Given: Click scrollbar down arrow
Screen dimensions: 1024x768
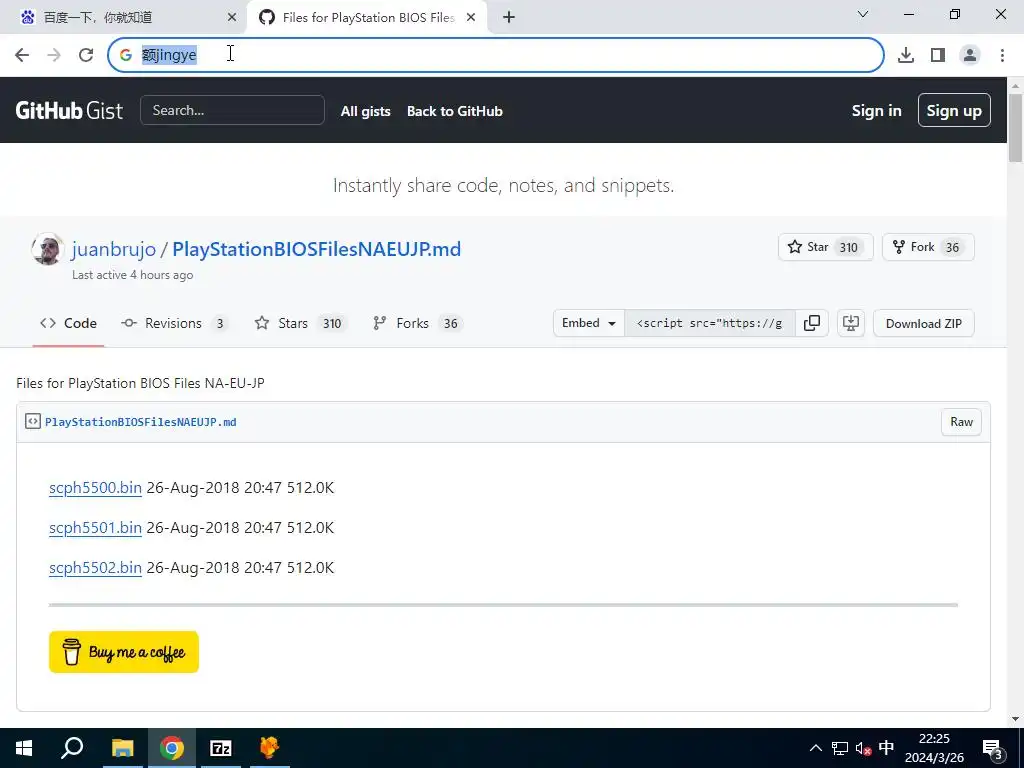Looking at the screenshot, I should (1015, 719).
